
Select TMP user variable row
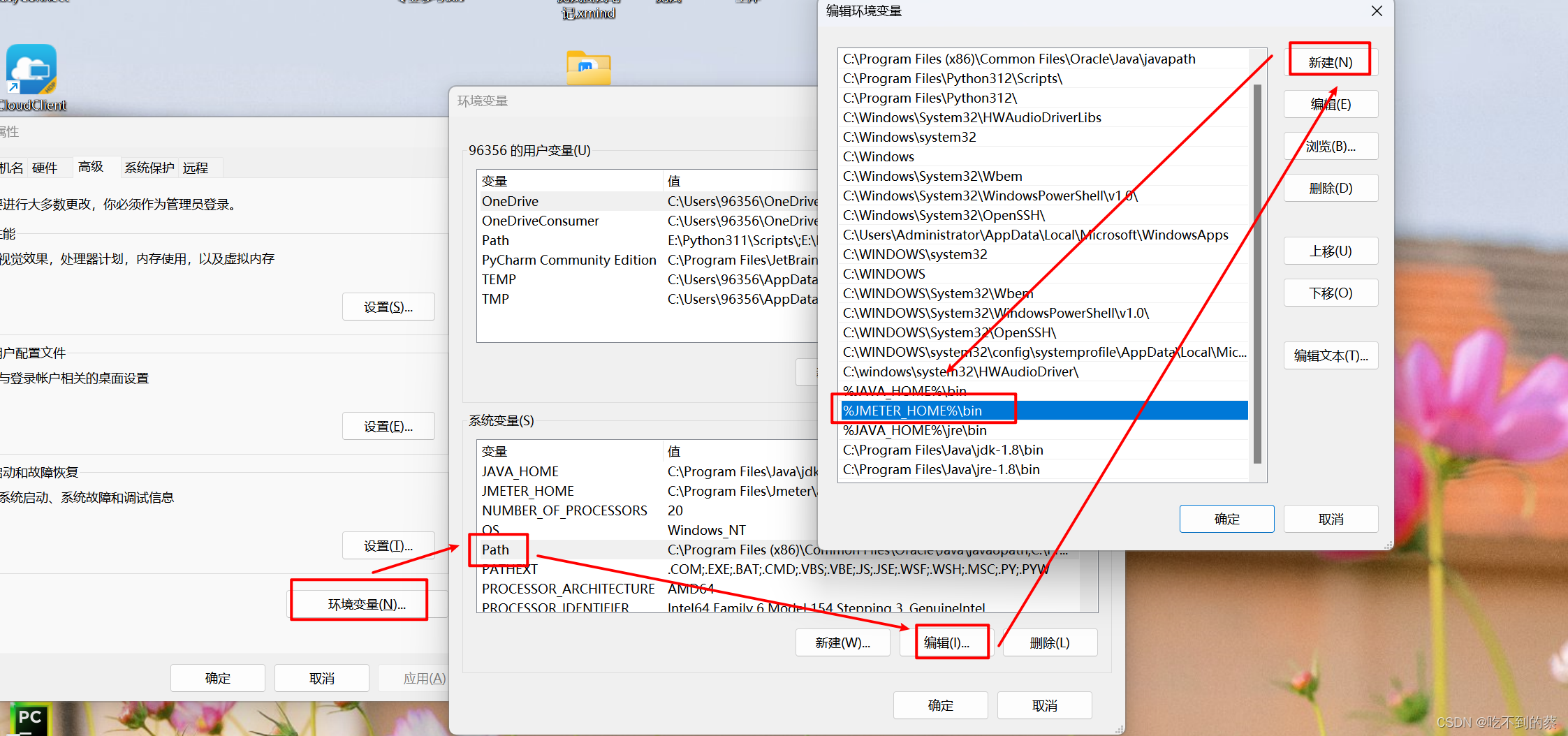pyautogui.click(x=647, y=299)
